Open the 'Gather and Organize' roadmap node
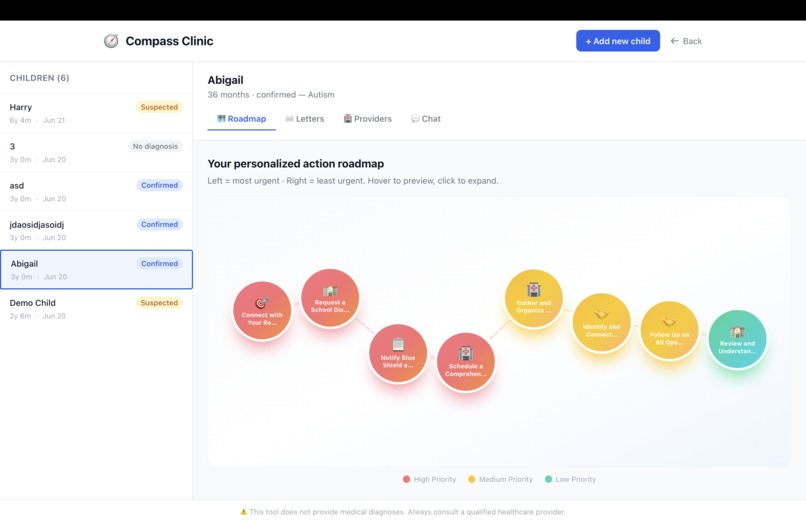The height and width of the screenshot is (524, 806). [534, 298]
